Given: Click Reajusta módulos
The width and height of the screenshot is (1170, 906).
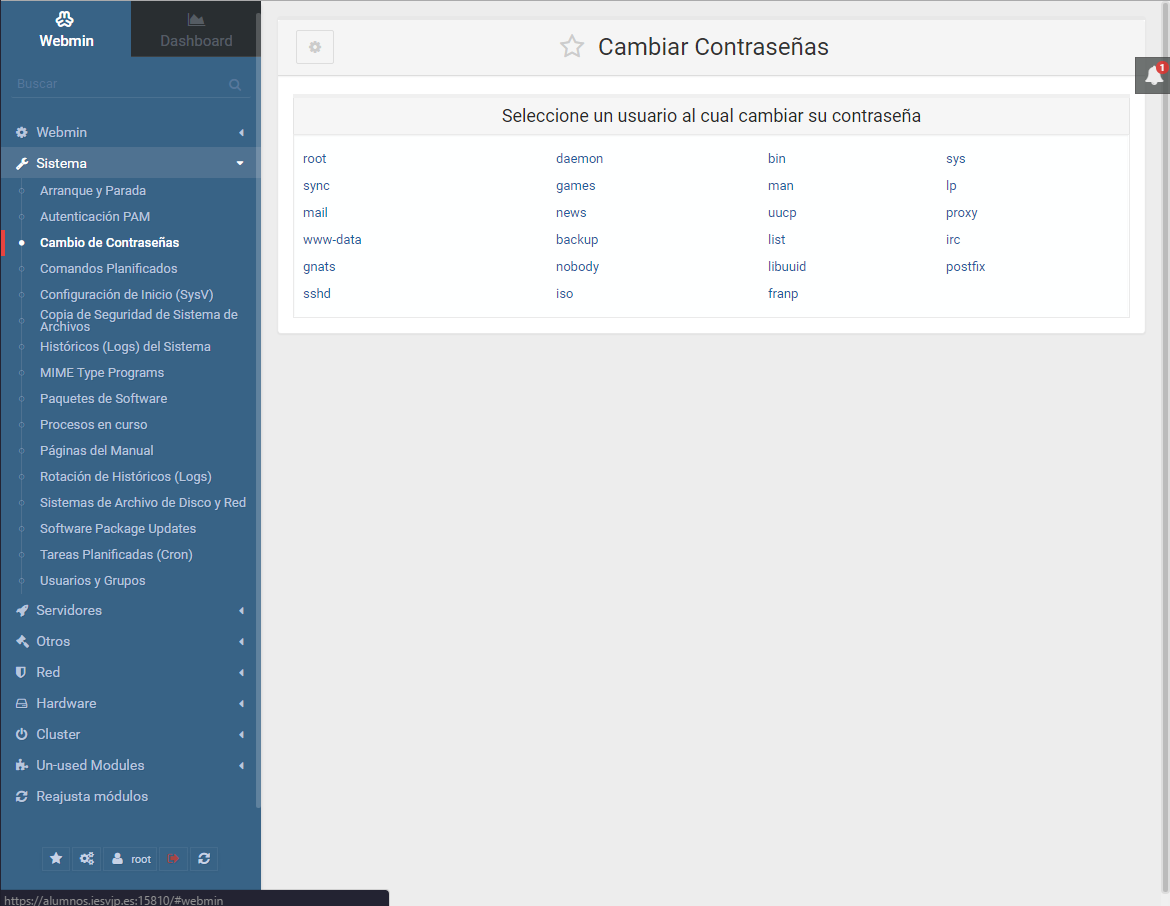Looking at the screenshot, I should pos(92,796).
